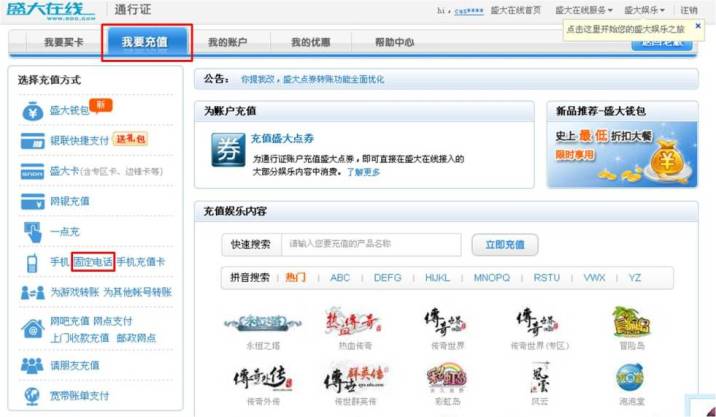This screenshot has height=417, width=716.
Task: Click the 手机 link in sidebar
Action: tap(59, 262)
